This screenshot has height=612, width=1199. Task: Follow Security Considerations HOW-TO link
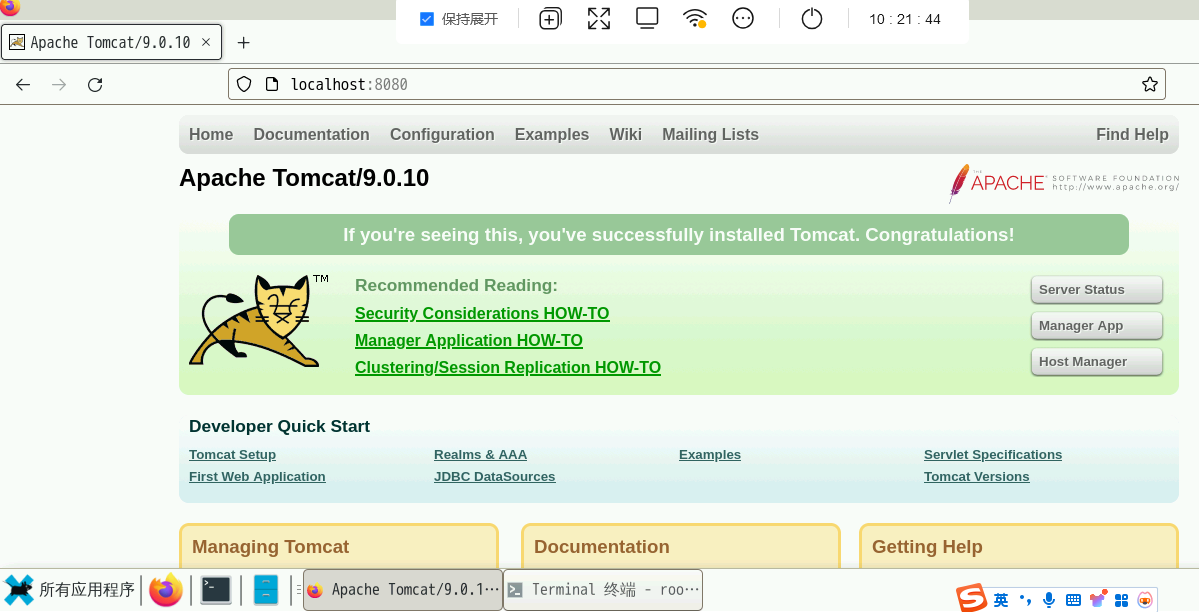pyautogui.click(x=482, y=314)
